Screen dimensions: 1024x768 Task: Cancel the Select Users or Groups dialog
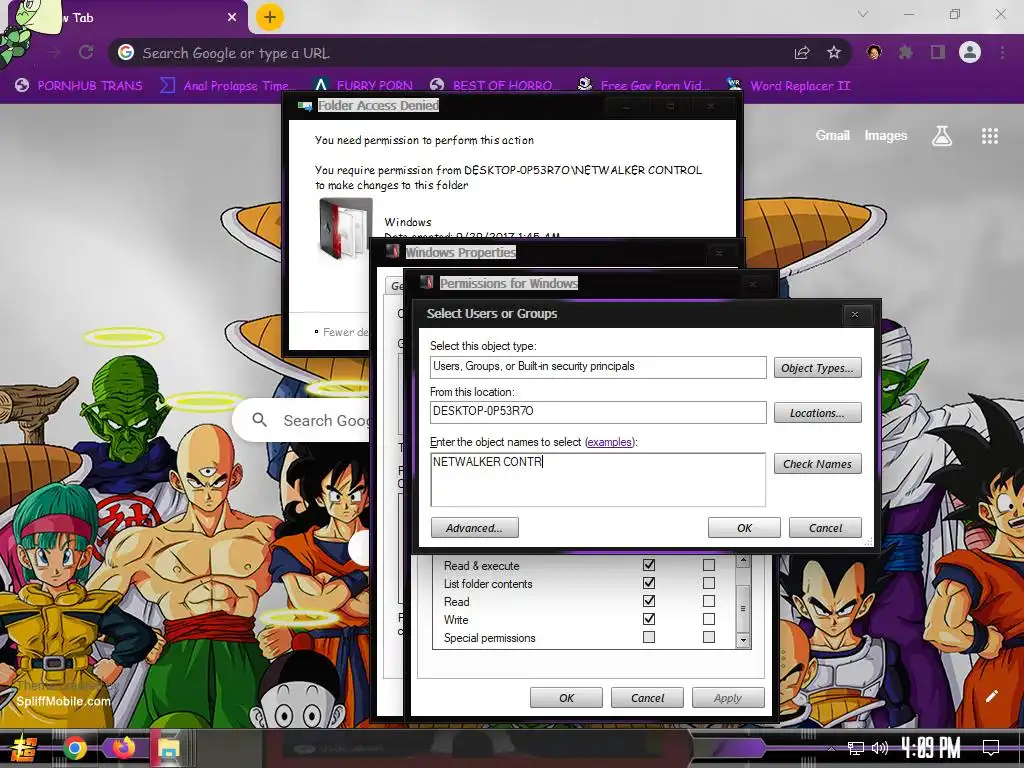coord(825,528)
